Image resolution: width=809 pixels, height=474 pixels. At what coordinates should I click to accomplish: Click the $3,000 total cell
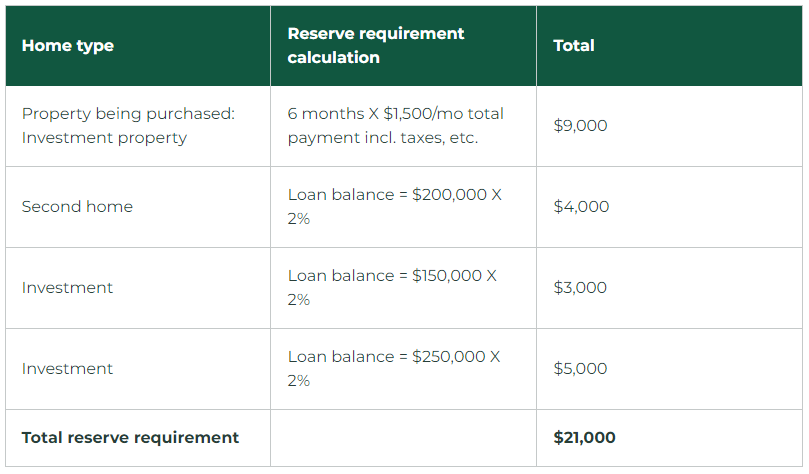pyautogui.click(x=580, y=288)
